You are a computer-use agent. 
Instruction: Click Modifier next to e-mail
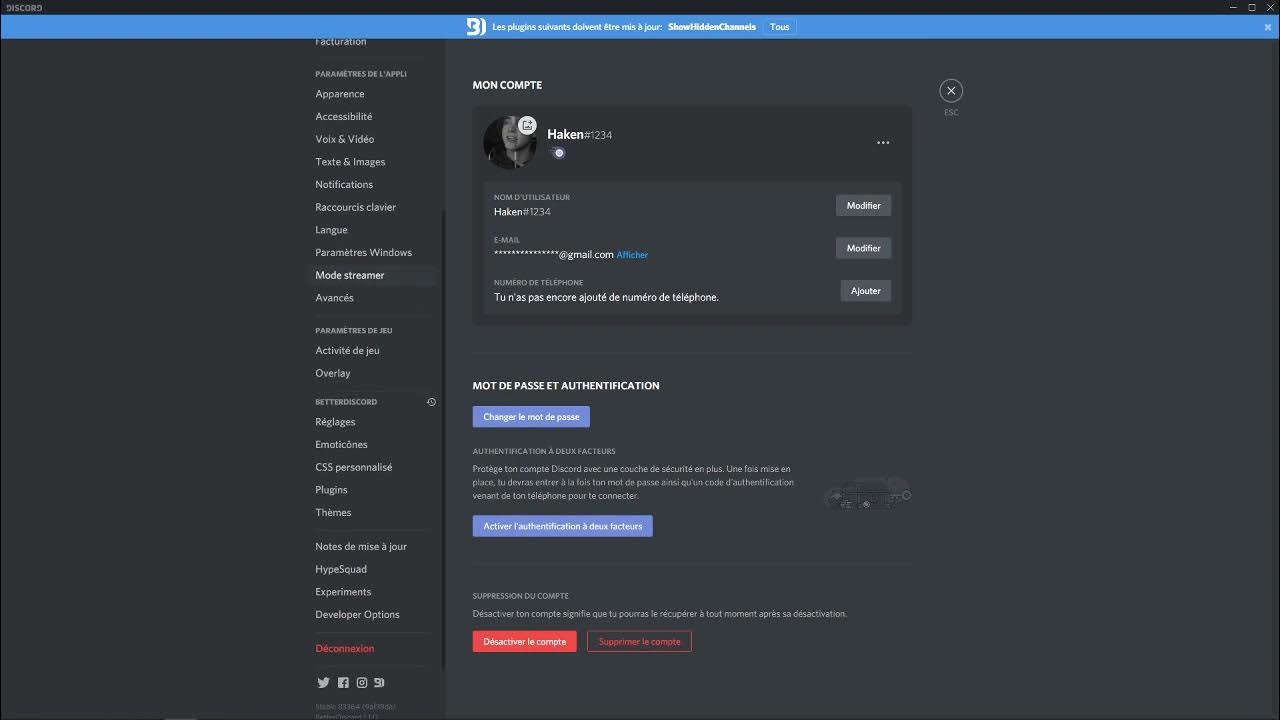pyautogui.click(x=863, y=248)
